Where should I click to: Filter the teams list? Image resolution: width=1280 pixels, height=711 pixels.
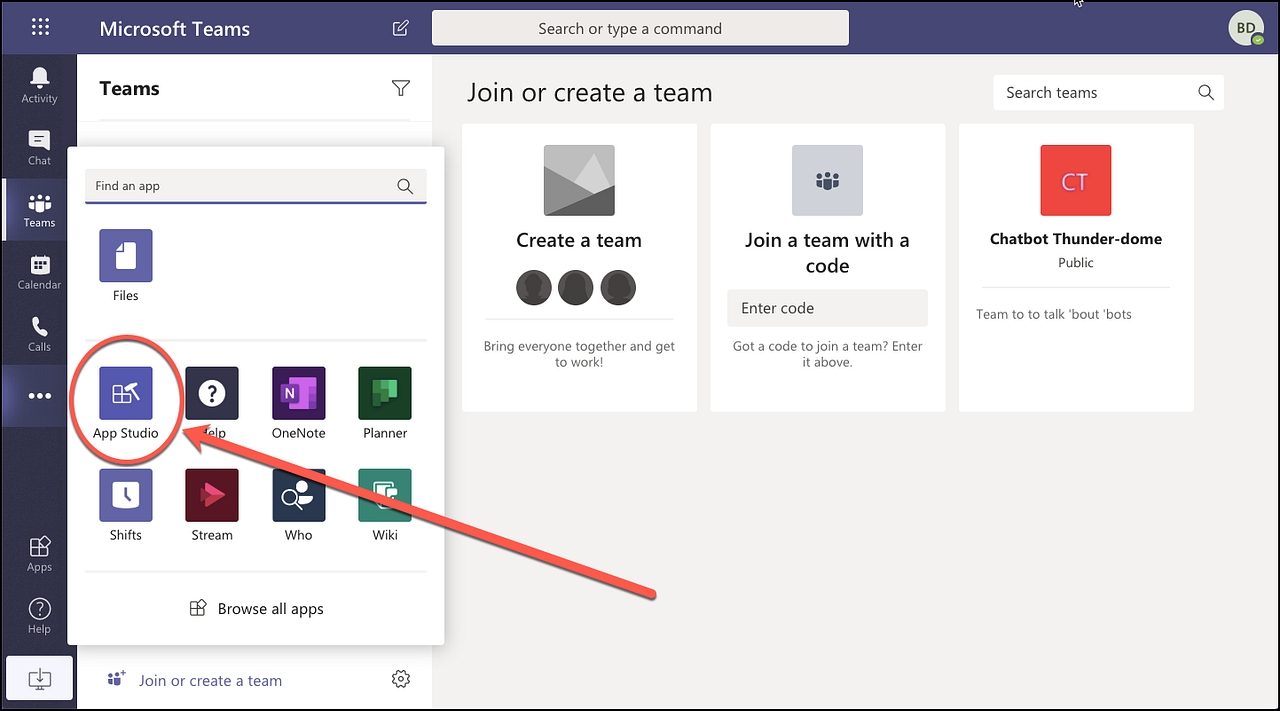coord(400,88)
